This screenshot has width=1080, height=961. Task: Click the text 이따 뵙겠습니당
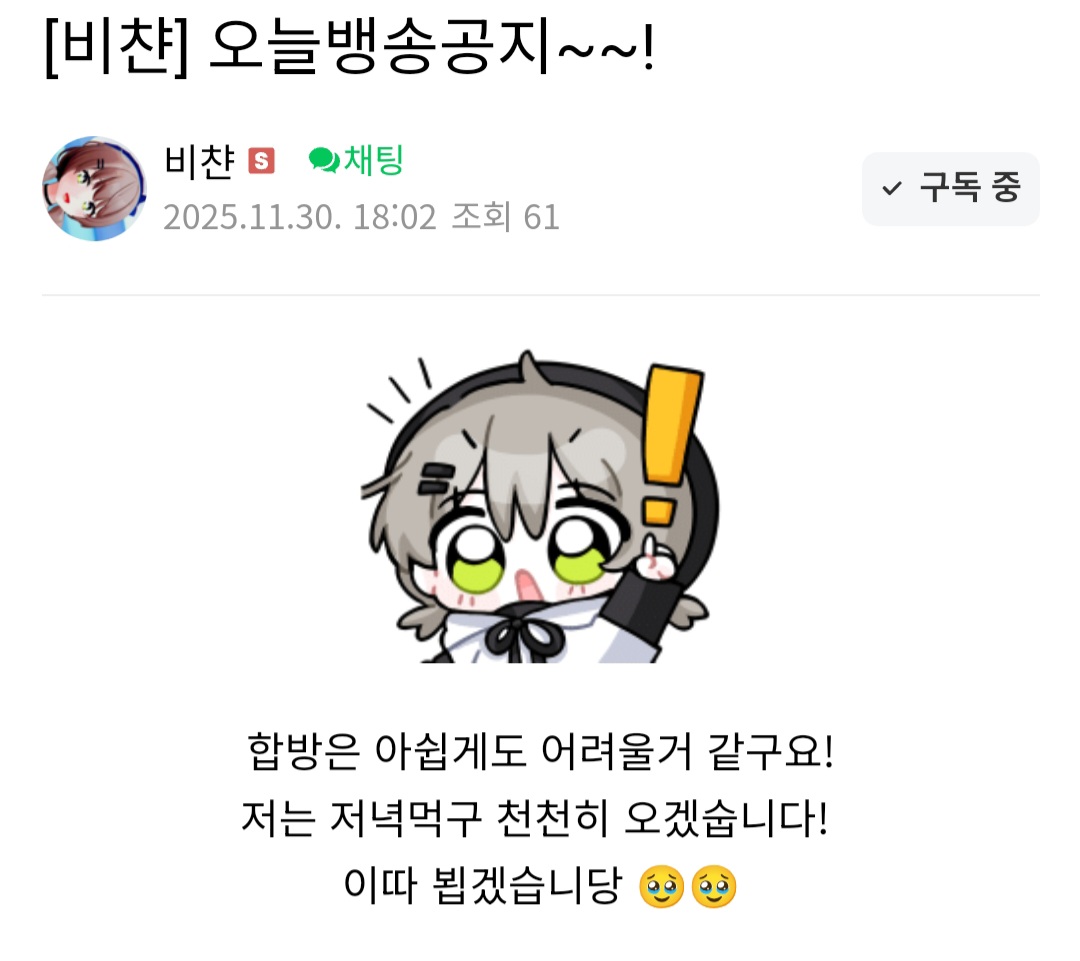pos(483,886)
